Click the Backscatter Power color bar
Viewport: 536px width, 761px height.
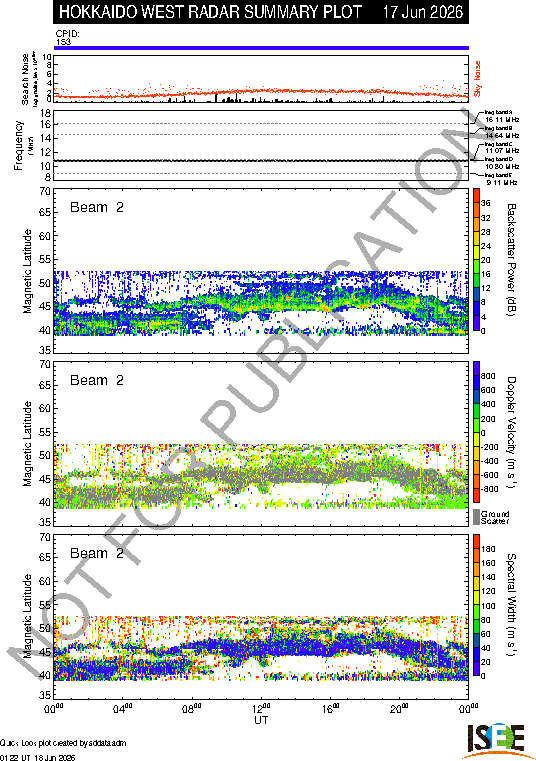[476, 260]
